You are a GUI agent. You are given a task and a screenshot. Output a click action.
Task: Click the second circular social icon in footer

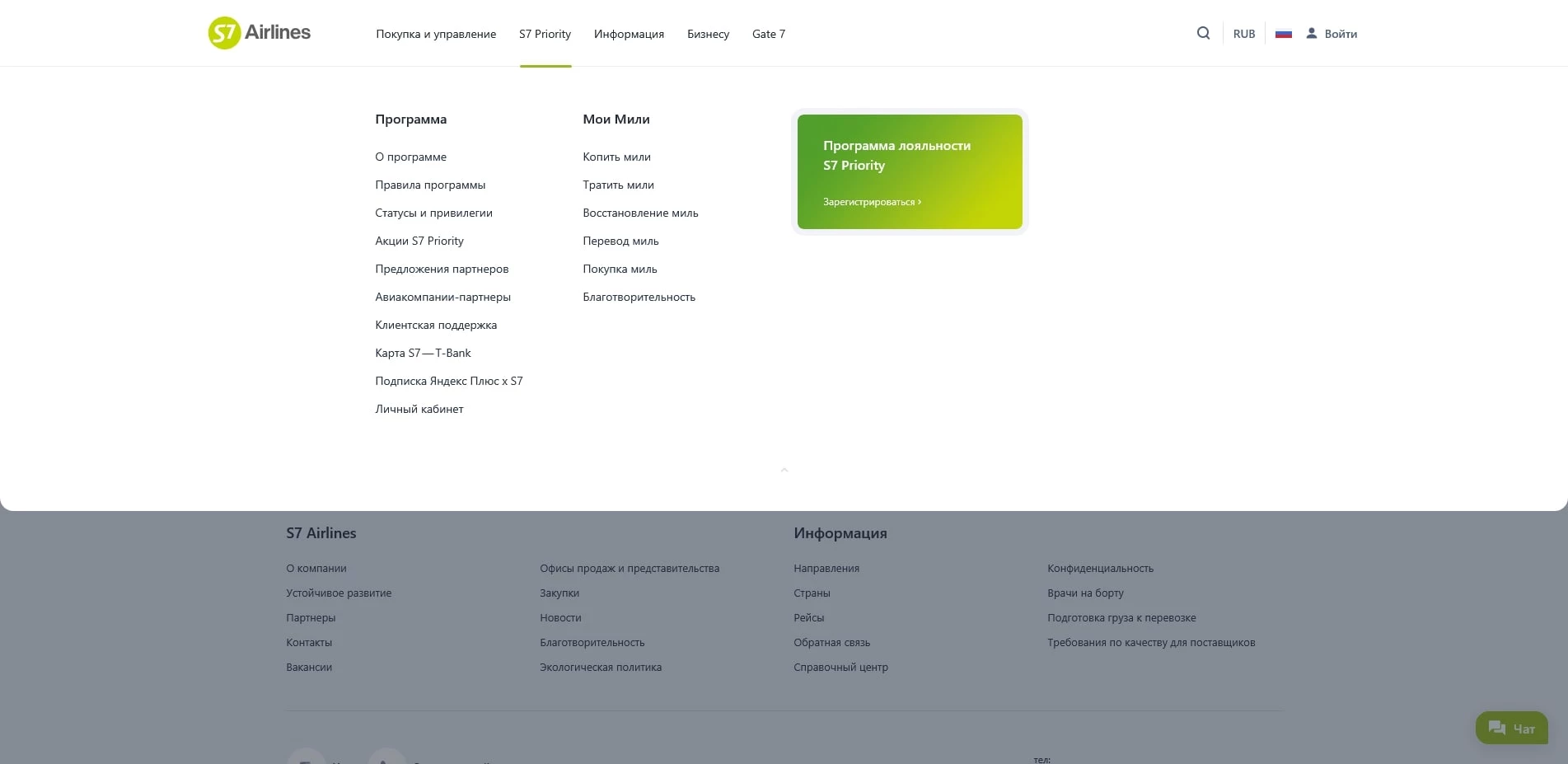click(386, 760)
